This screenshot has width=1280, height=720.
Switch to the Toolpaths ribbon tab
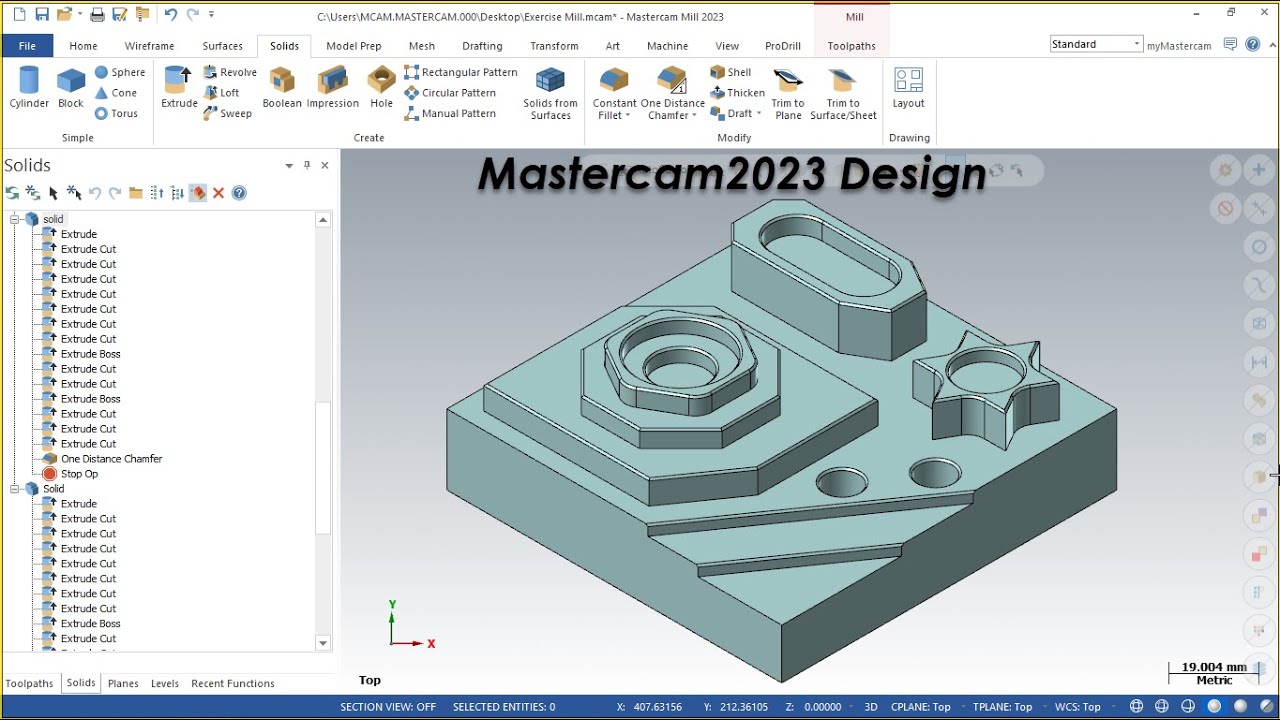point(851,46)
